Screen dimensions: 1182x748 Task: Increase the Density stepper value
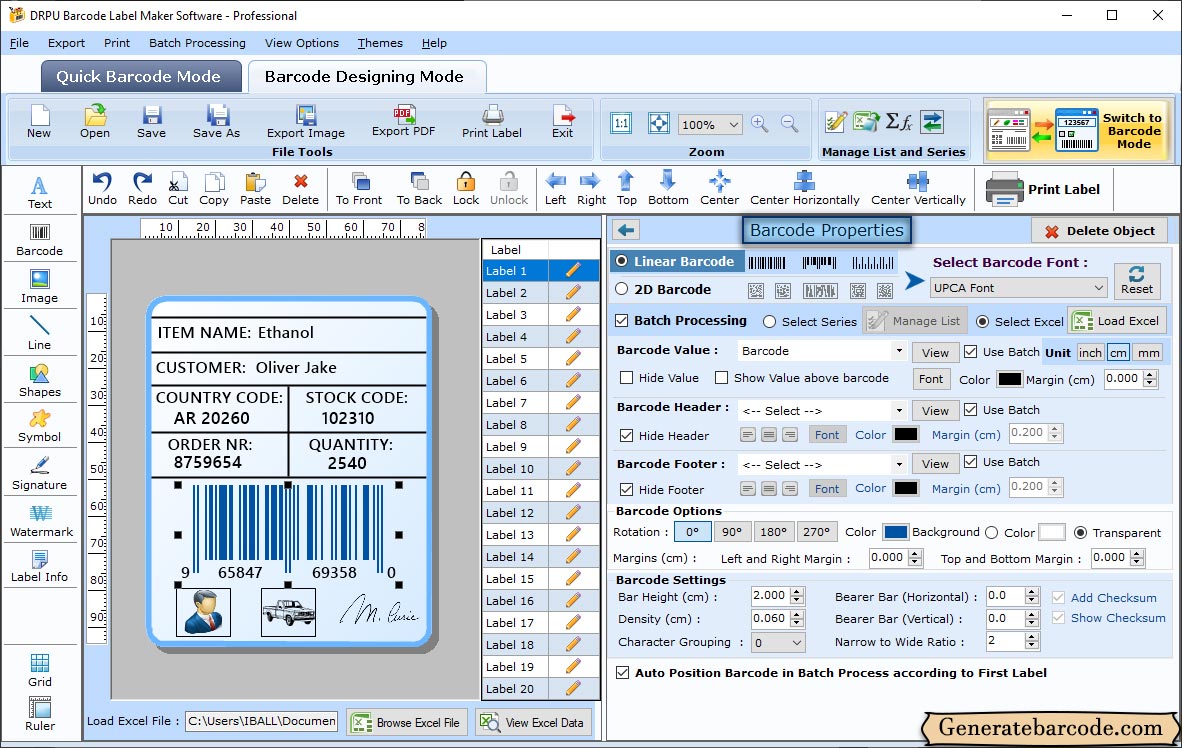(798, 614)
